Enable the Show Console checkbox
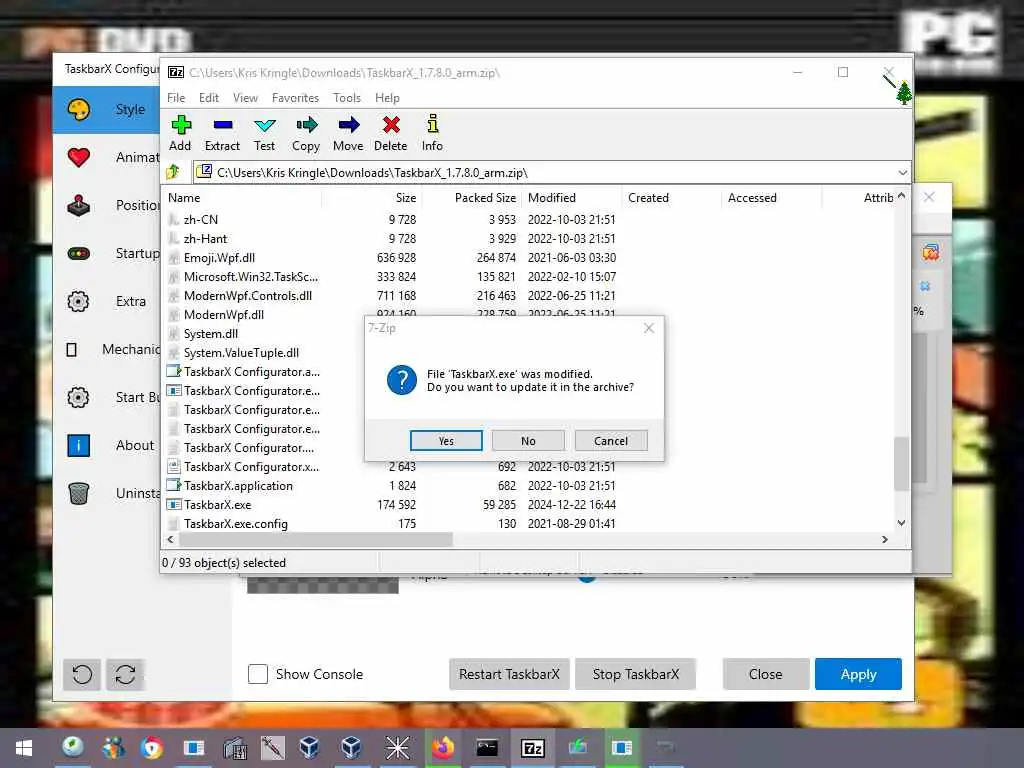 [x=258, y=674]
